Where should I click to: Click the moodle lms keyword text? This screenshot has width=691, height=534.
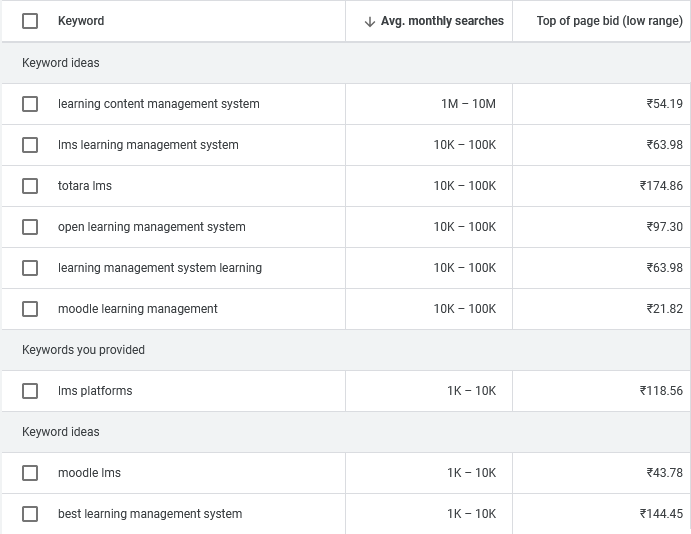click(89, 473)
